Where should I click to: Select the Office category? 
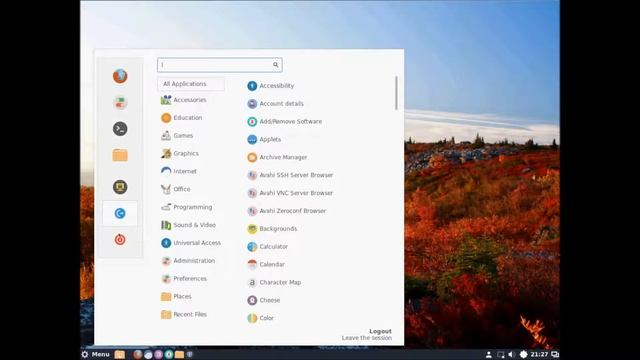(x=176, y=189)
